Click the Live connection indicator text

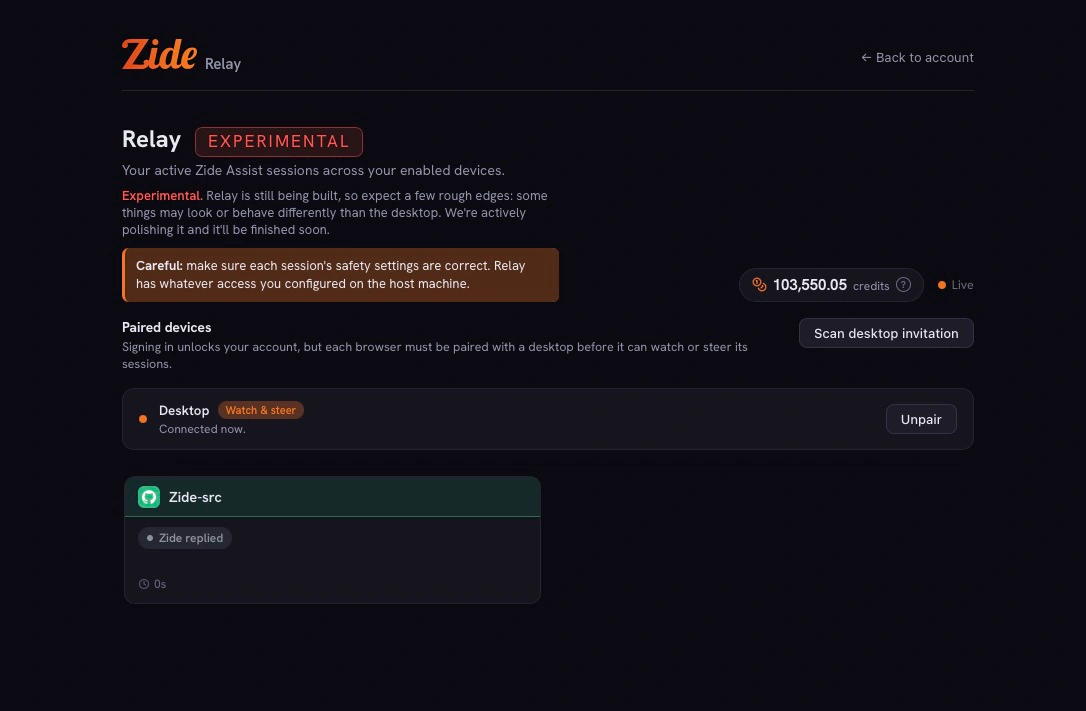point(962,285)
